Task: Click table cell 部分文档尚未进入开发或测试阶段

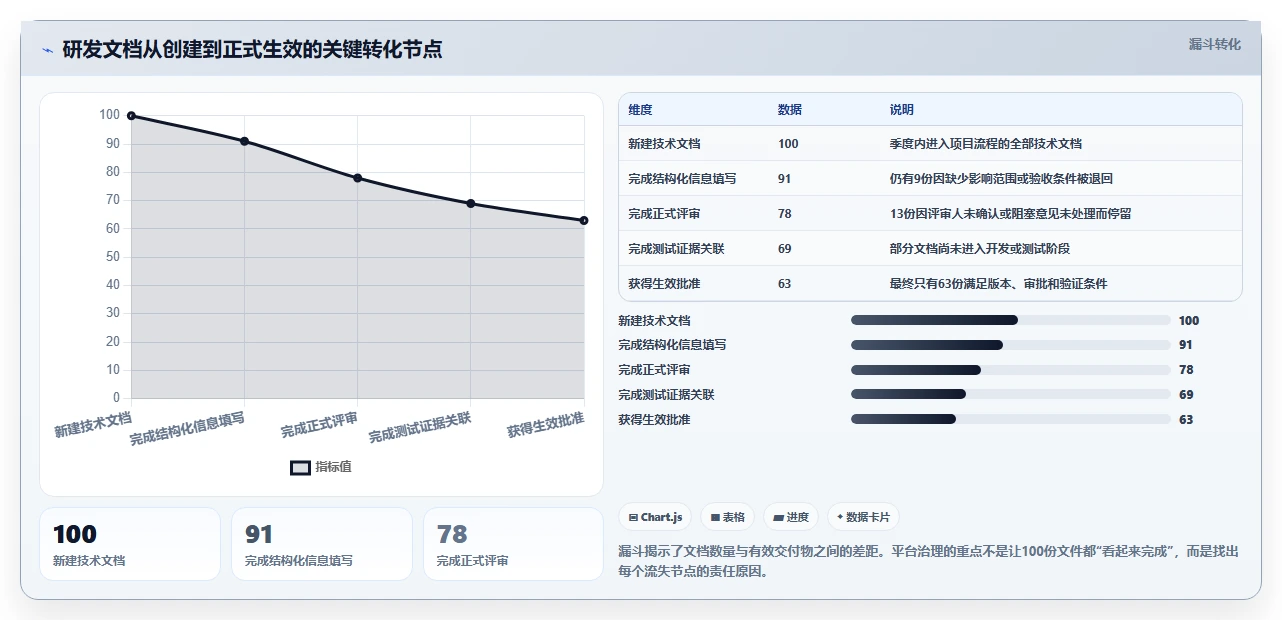Action: 980,249
